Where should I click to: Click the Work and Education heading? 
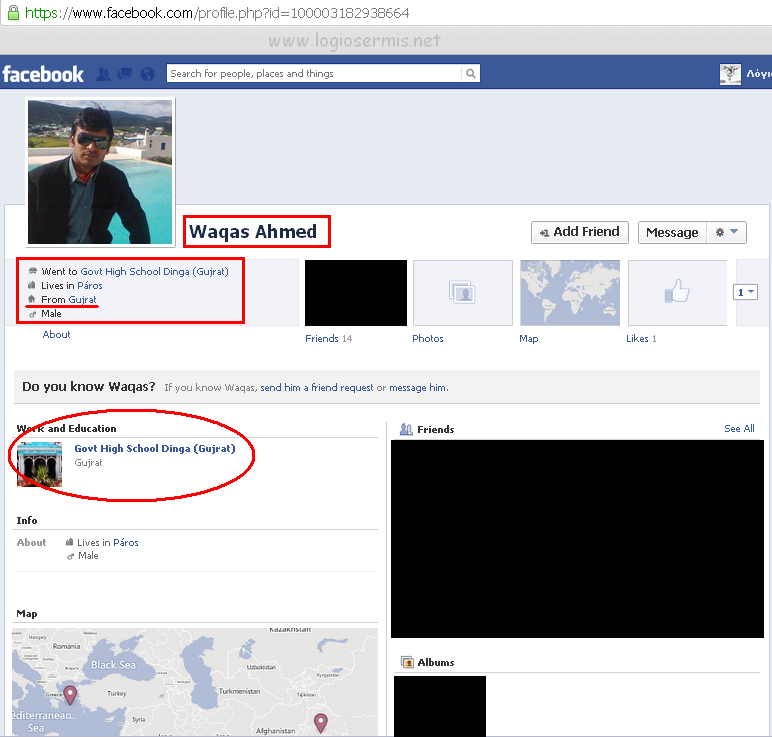coord(66,428)
